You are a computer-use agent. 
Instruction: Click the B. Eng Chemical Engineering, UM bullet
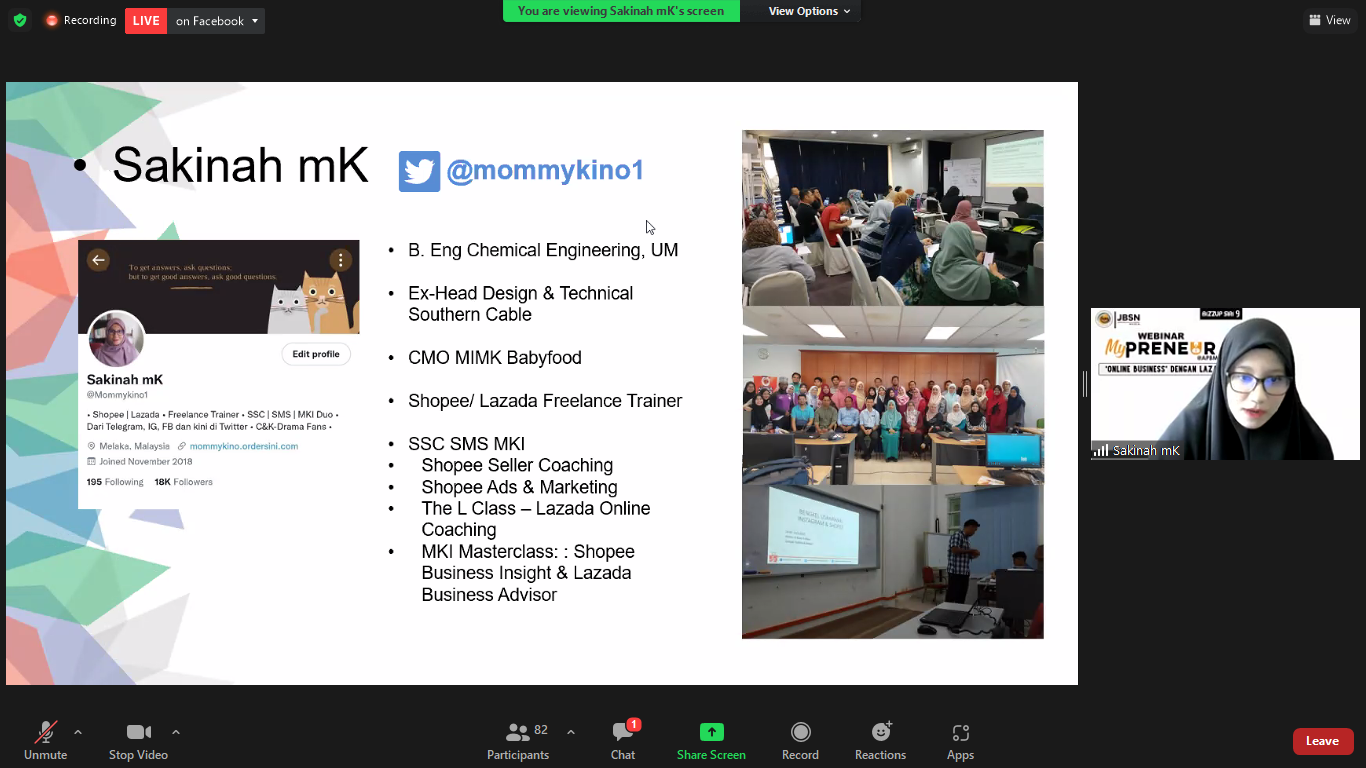point(543,250)
